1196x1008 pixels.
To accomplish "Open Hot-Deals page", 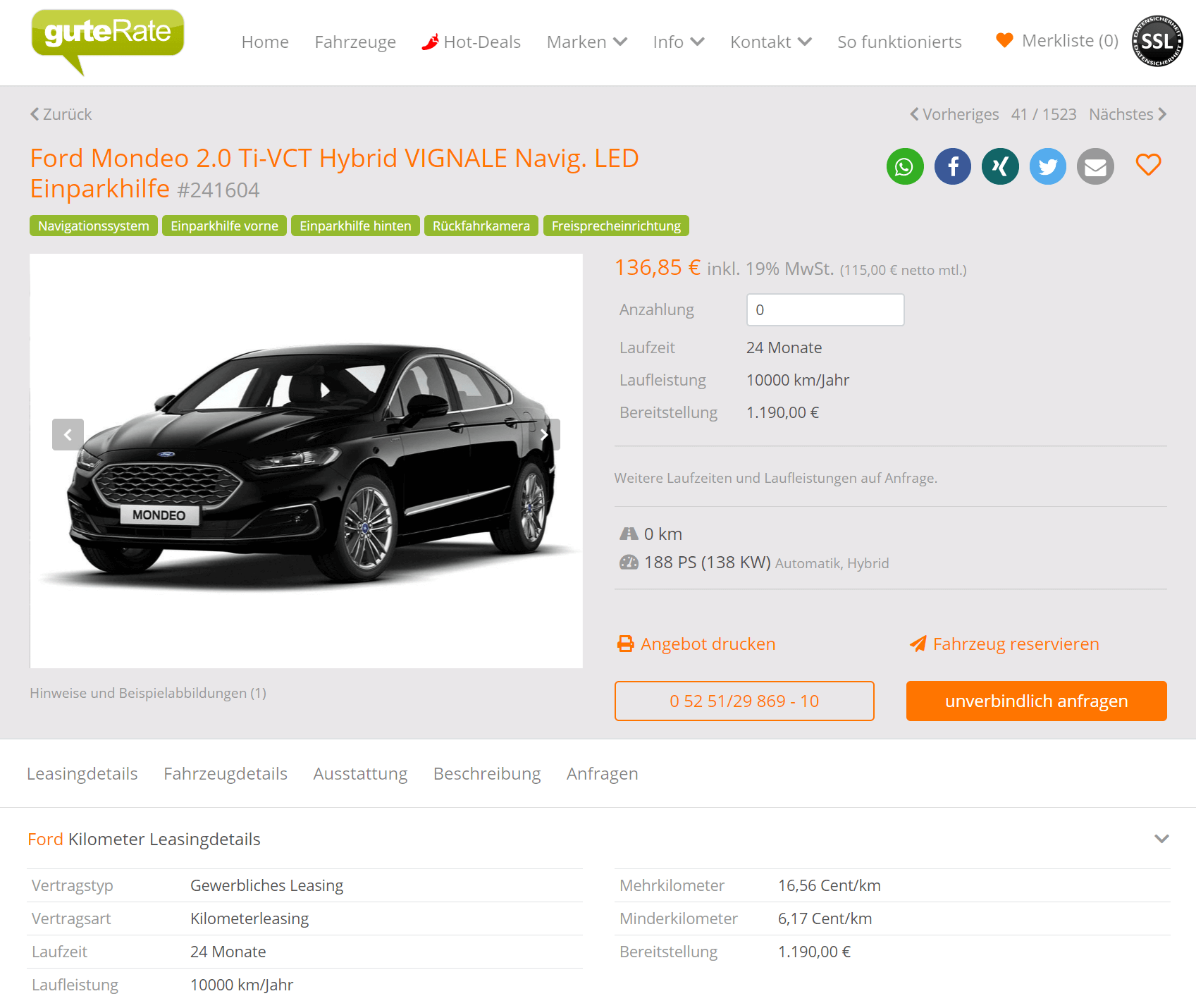I will point(471,42).
